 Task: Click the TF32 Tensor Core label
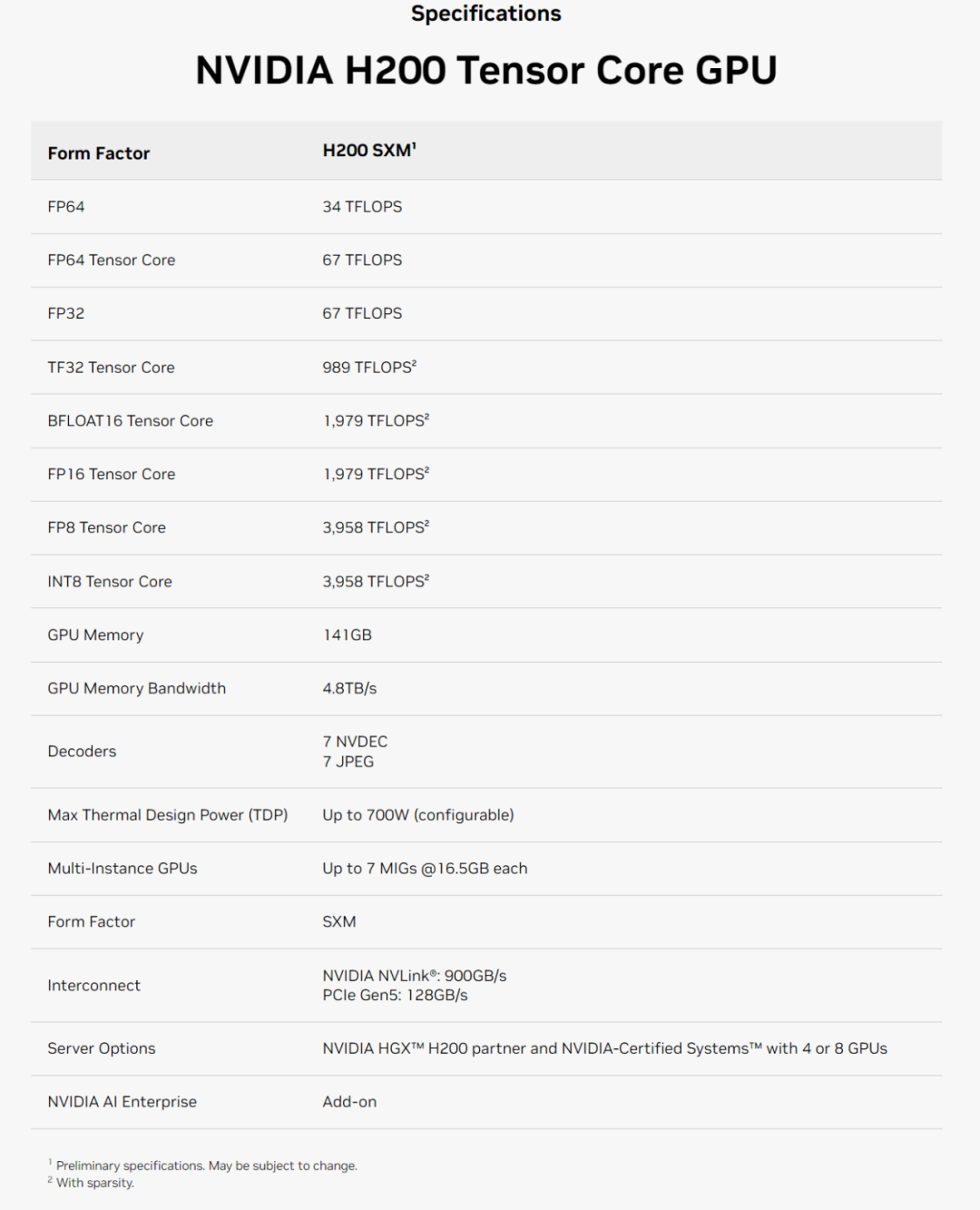click(x=111, y=368)
